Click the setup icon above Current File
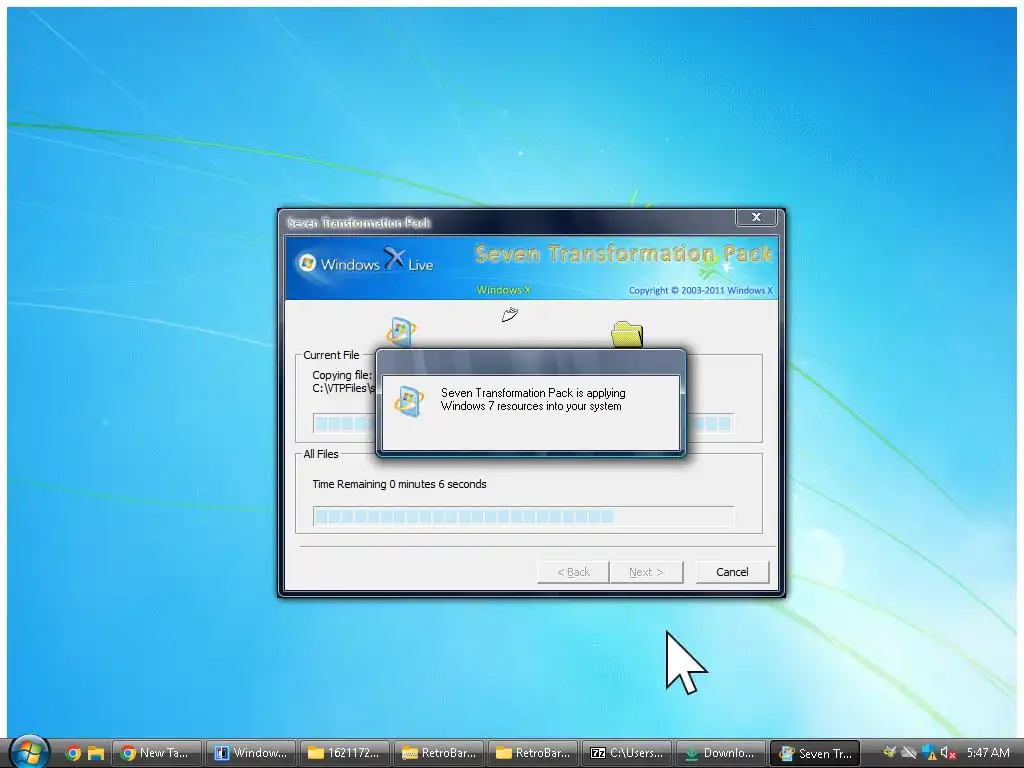The image size is (1024, 768). coord(401,331)
